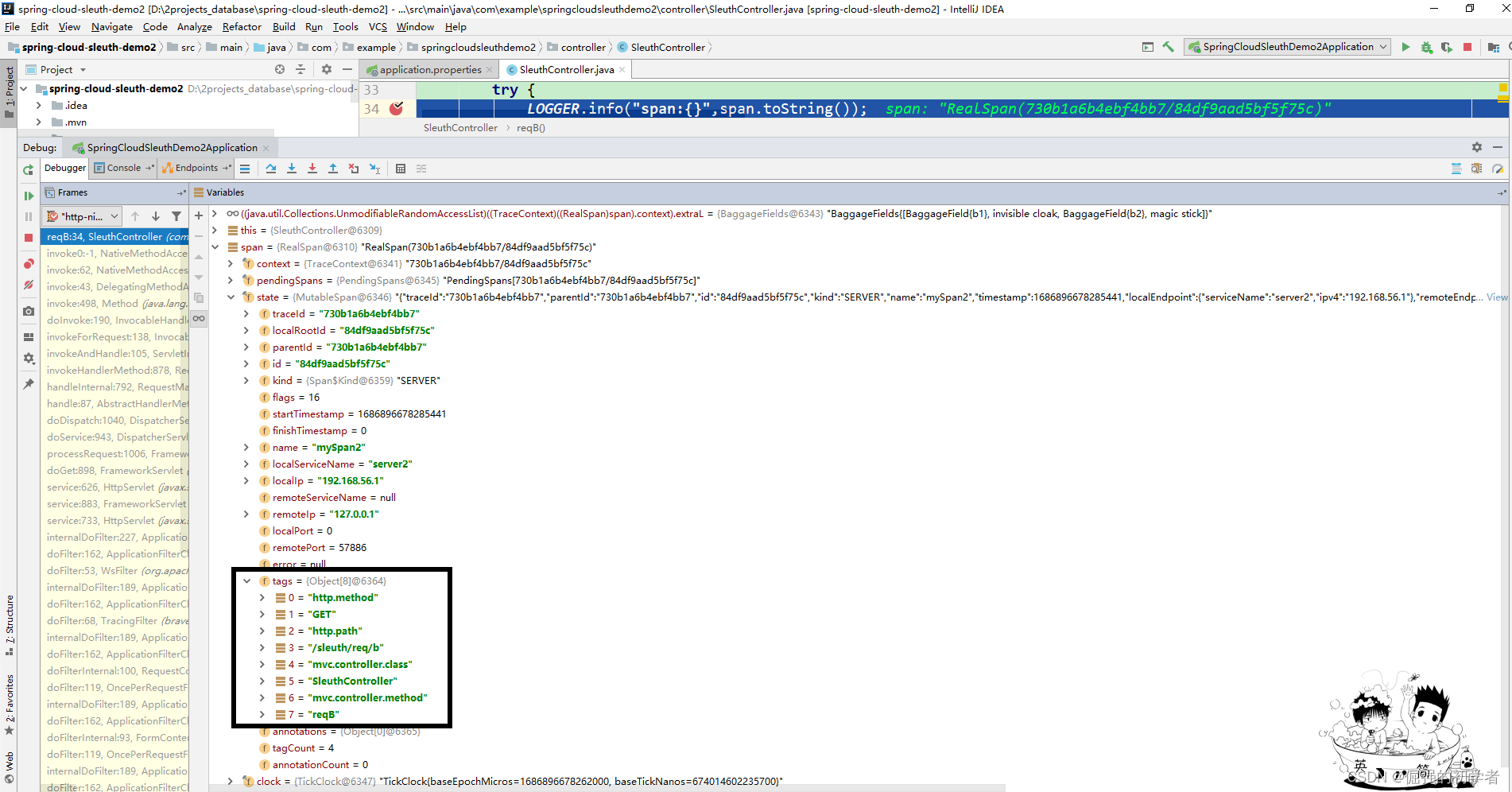Open Project panel settings gear icon
The width and height of the screenshot is (1512, 792).
tap(326, 69)
